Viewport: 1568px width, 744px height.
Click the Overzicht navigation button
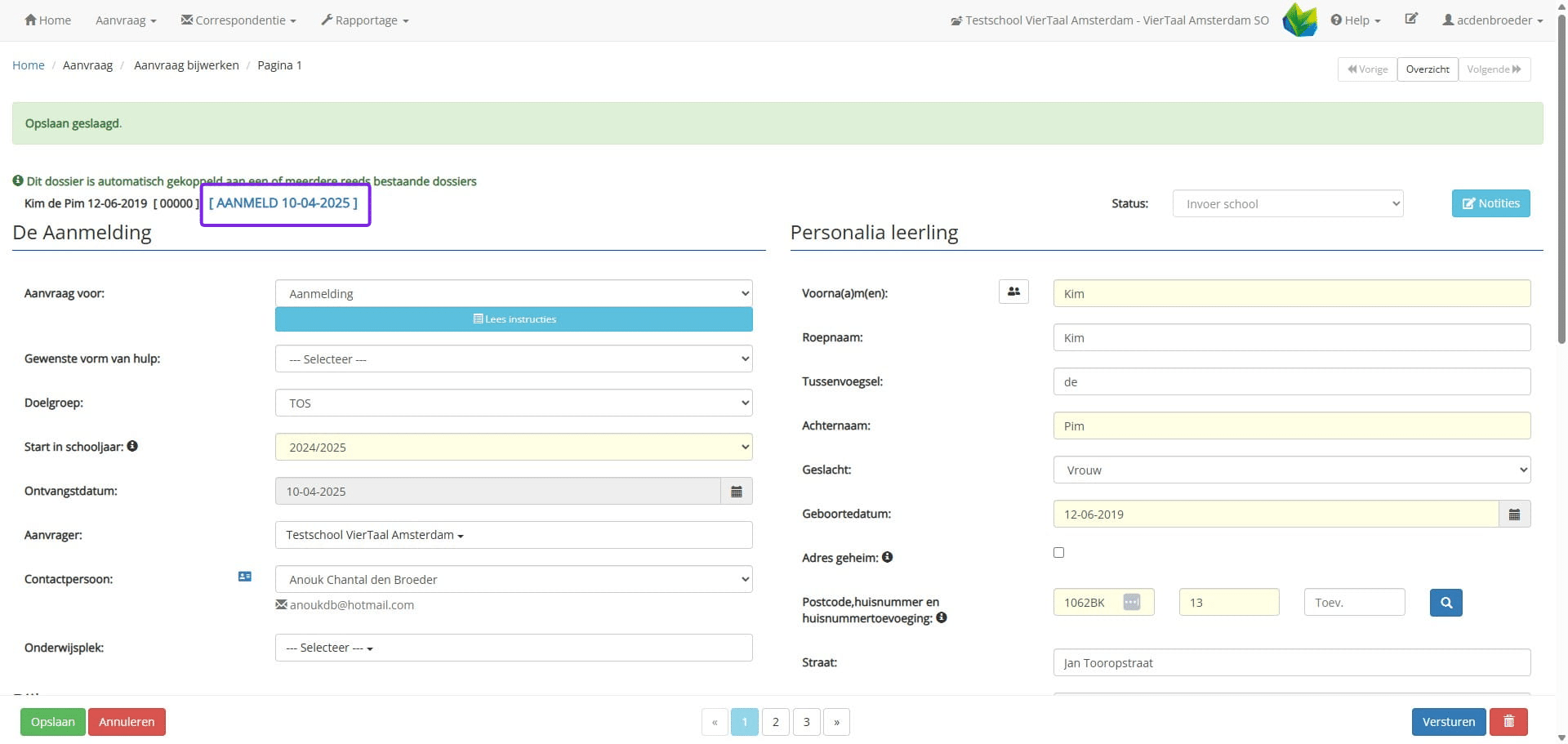pos(1428,69)
